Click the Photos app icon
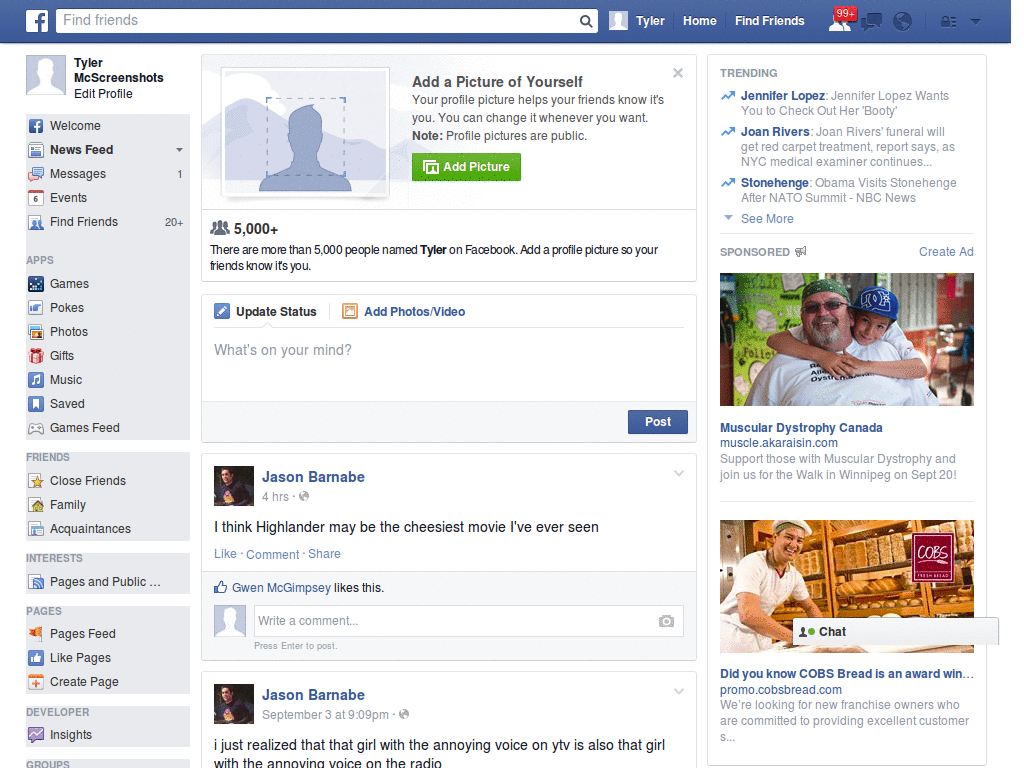The width and height of the screenshot is (1024, 768). click(36, 332)
